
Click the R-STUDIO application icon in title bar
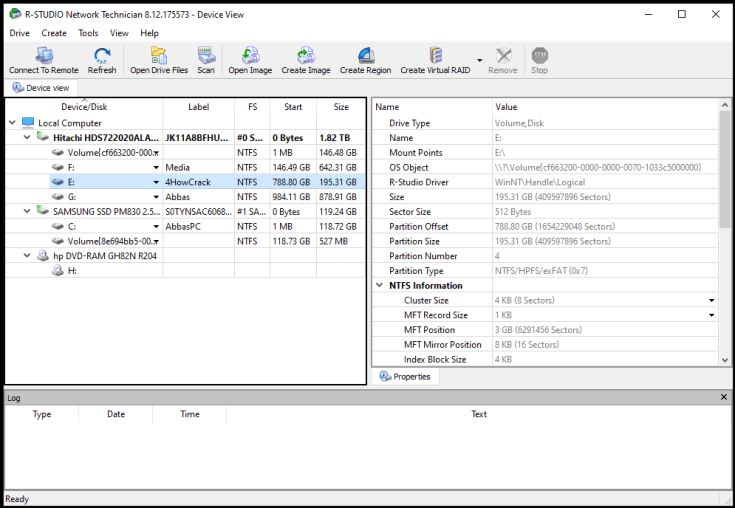tap(15, 14)
